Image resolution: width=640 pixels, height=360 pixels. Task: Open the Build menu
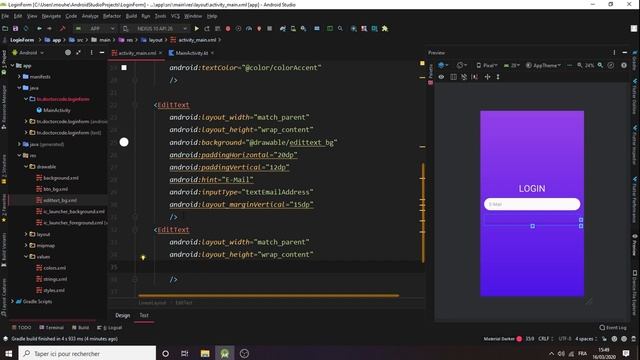click(x=131, y=16)
